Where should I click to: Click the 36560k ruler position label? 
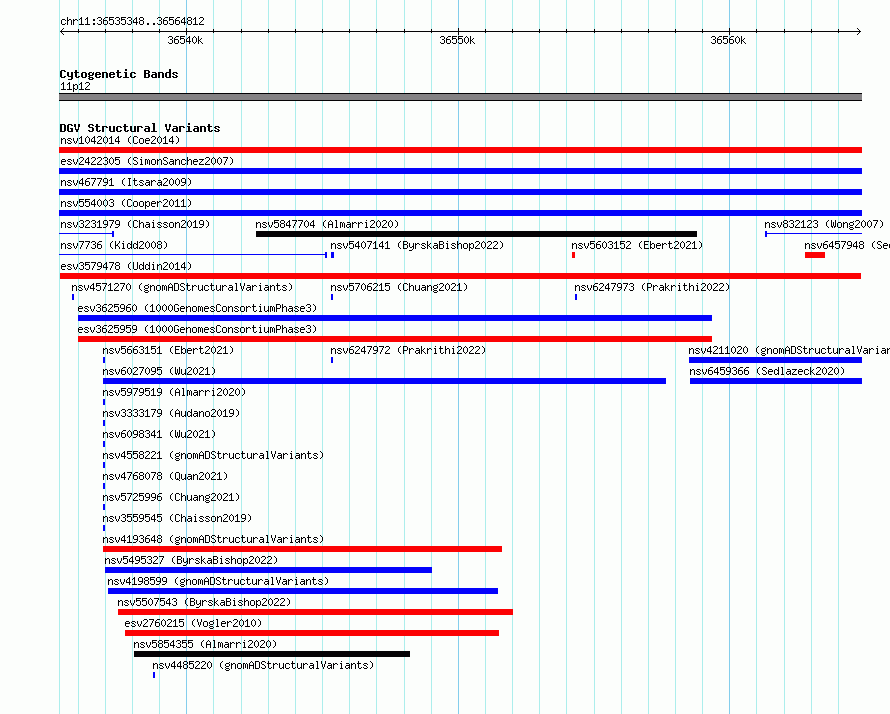tap(728, 40)
